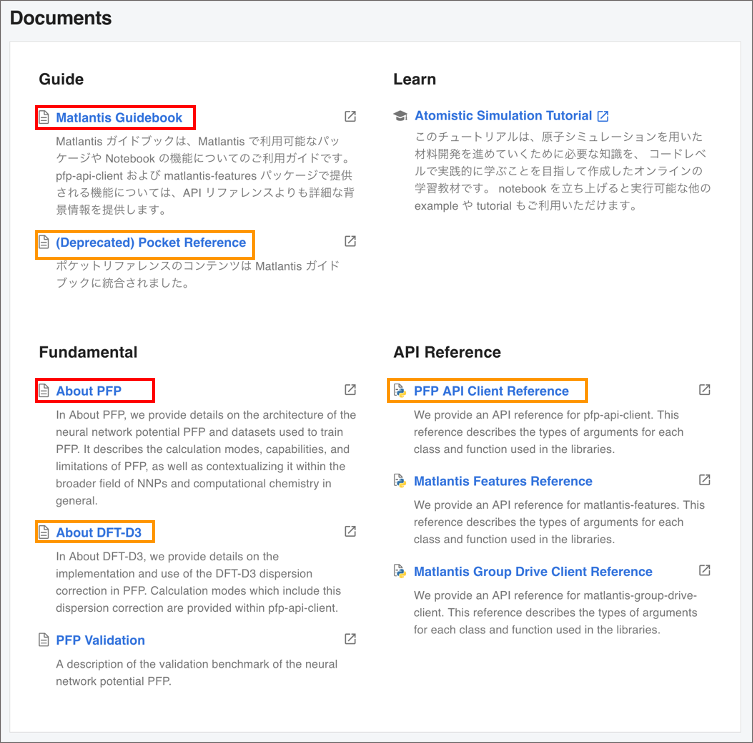The height and width of the screenshot is (743, 753).
Task: Click graduation cap icon beside Atomistic Simulation Tutorial
Action: 400,116
